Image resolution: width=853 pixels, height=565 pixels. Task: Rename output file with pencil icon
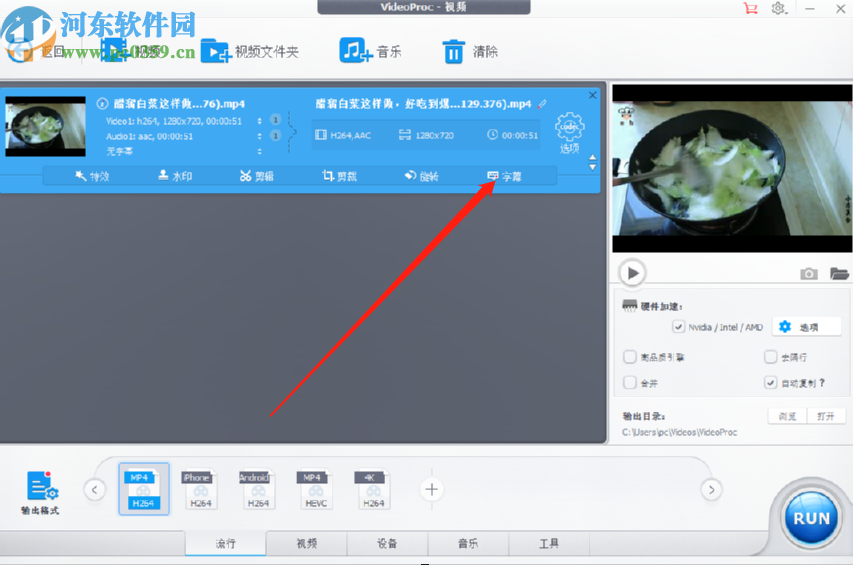tap(542, 103)
